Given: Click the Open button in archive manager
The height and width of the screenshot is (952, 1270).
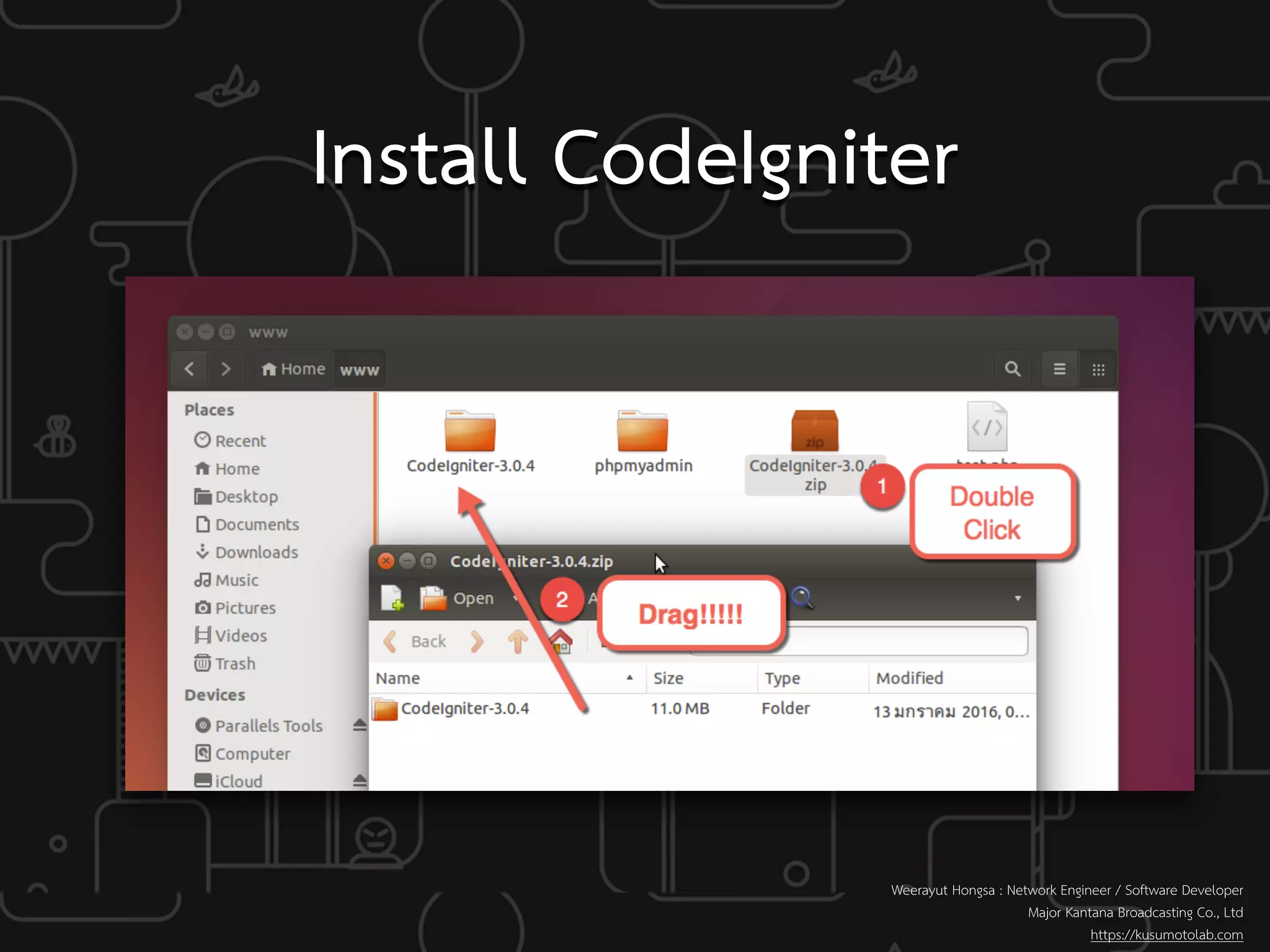Looking at the screenshot, I should (x=458, y=598).
